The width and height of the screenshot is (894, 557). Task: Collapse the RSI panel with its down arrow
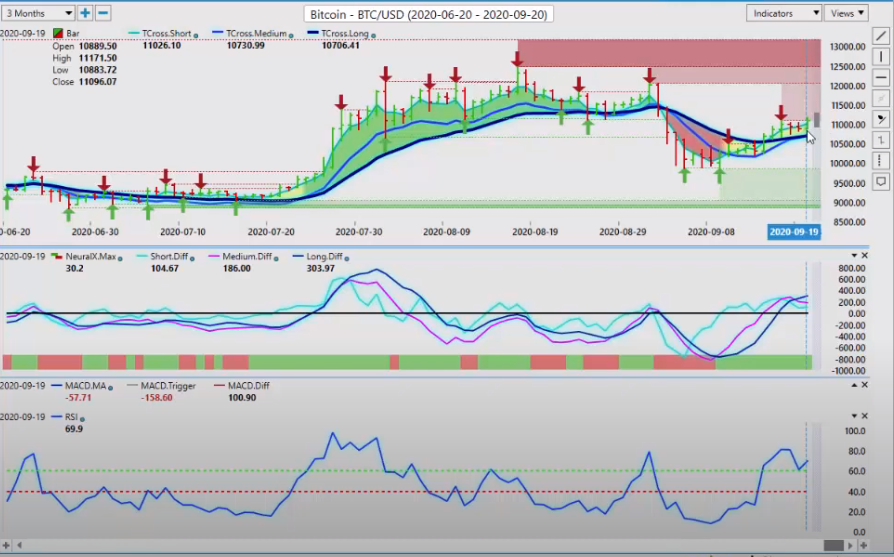854,416
